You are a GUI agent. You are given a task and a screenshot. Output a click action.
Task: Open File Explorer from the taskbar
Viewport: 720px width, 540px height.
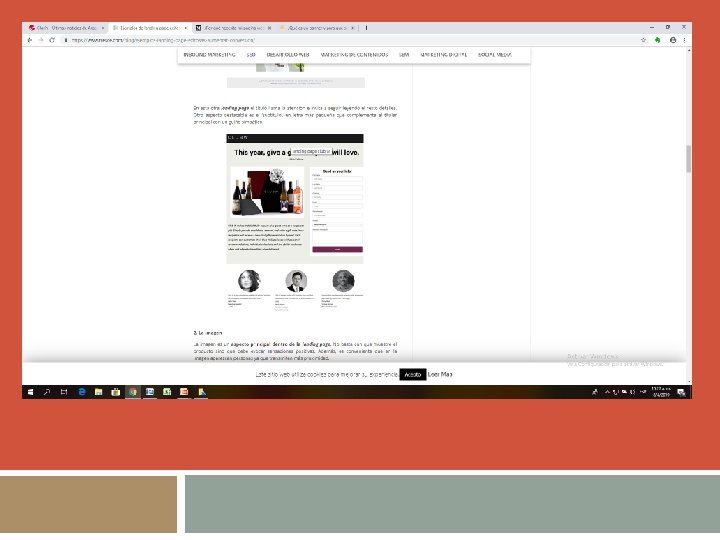[x=98, y=392]
